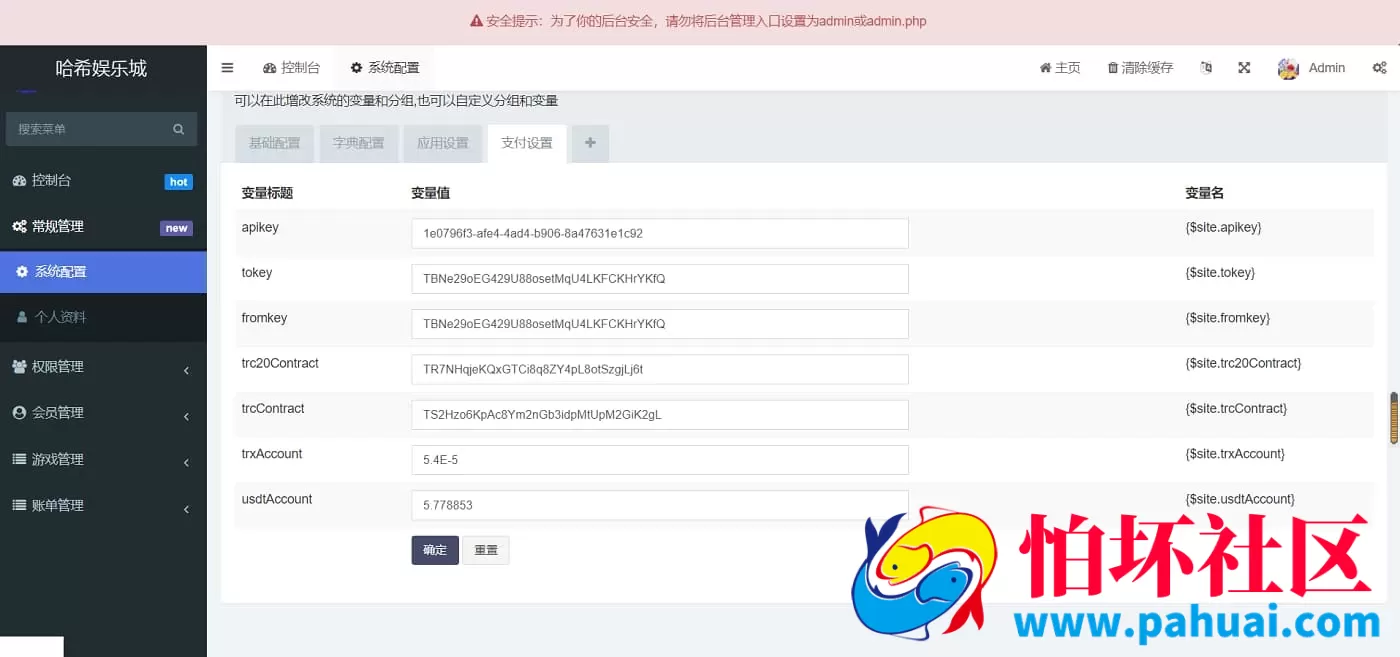
Task: Open the sidebar with the hamburger icon
Action: click(227, 67)
